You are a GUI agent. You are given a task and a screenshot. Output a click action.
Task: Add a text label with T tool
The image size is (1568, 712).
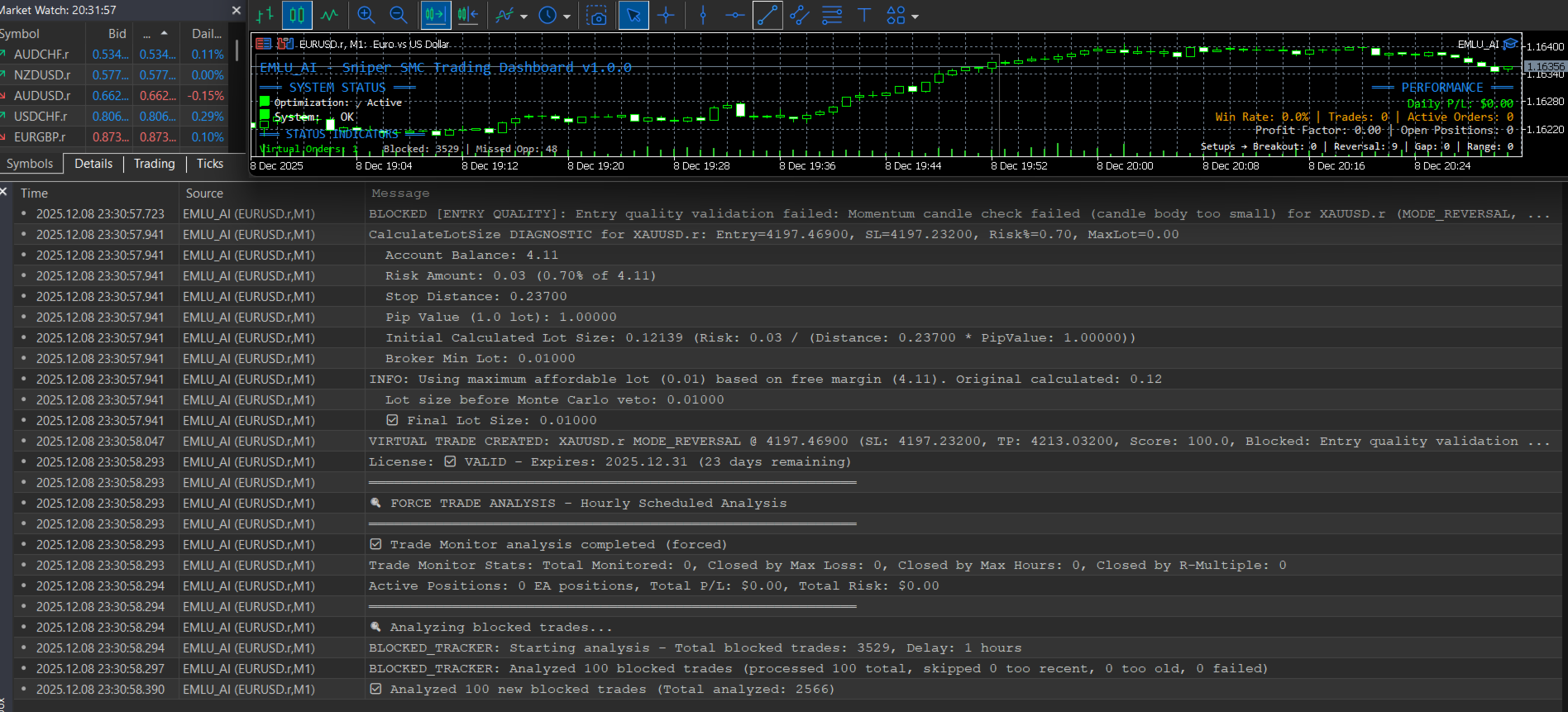click(864, 15)
